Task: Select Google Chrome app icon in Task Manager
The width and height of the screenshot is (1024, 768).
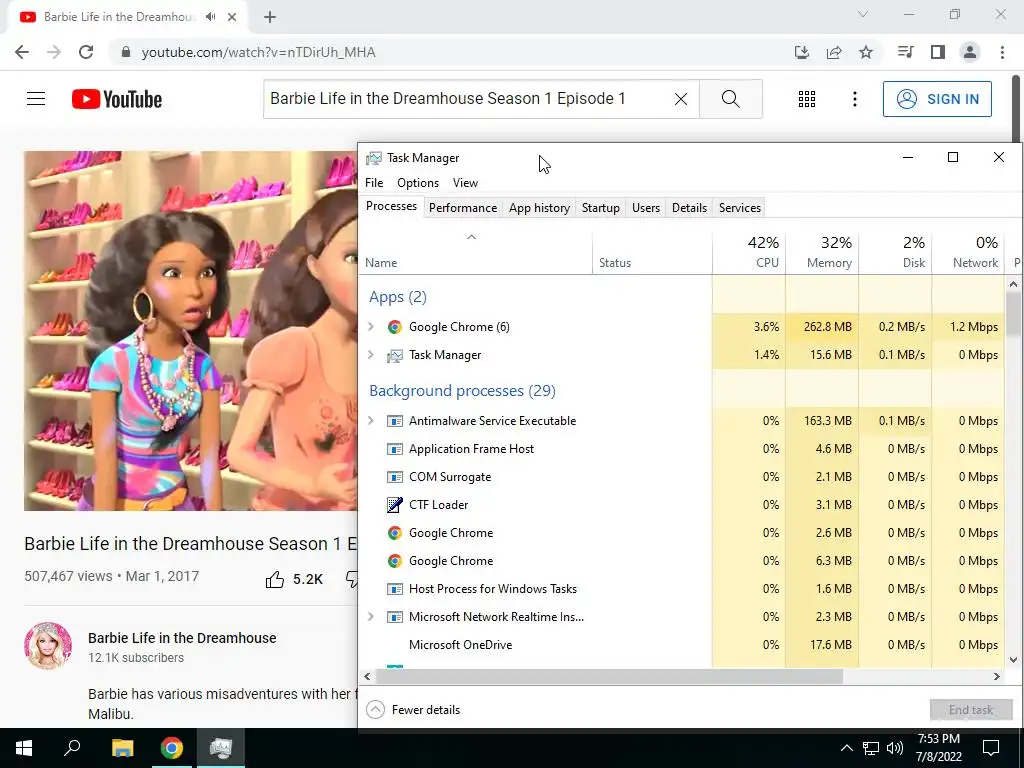Action: coord(394,327)
